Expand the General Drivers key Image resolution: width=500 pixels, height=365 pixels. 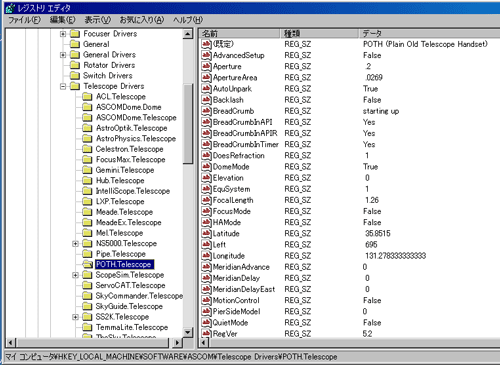pos(63,55)
